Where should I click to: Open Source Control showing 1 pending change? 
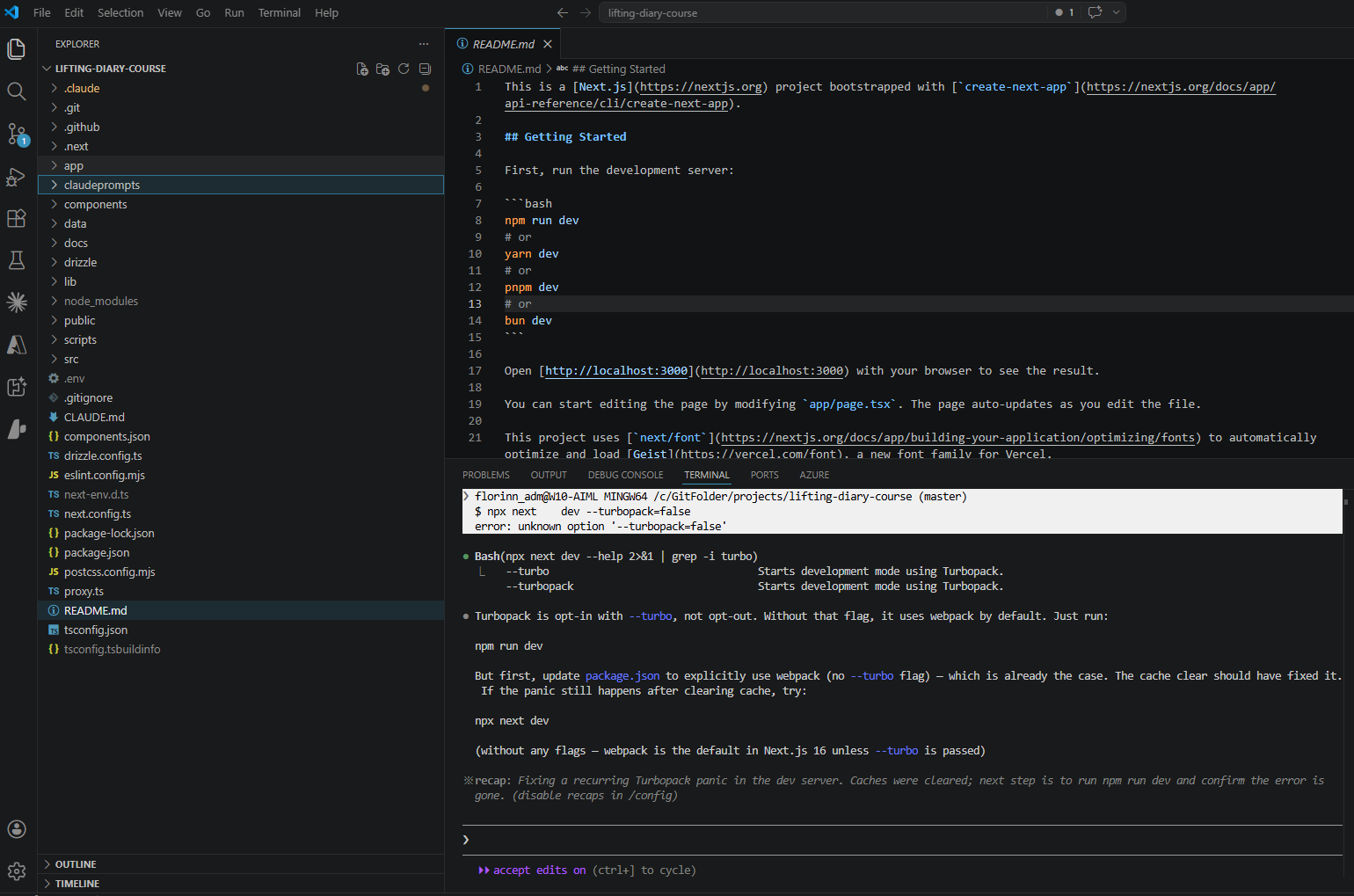16,133
